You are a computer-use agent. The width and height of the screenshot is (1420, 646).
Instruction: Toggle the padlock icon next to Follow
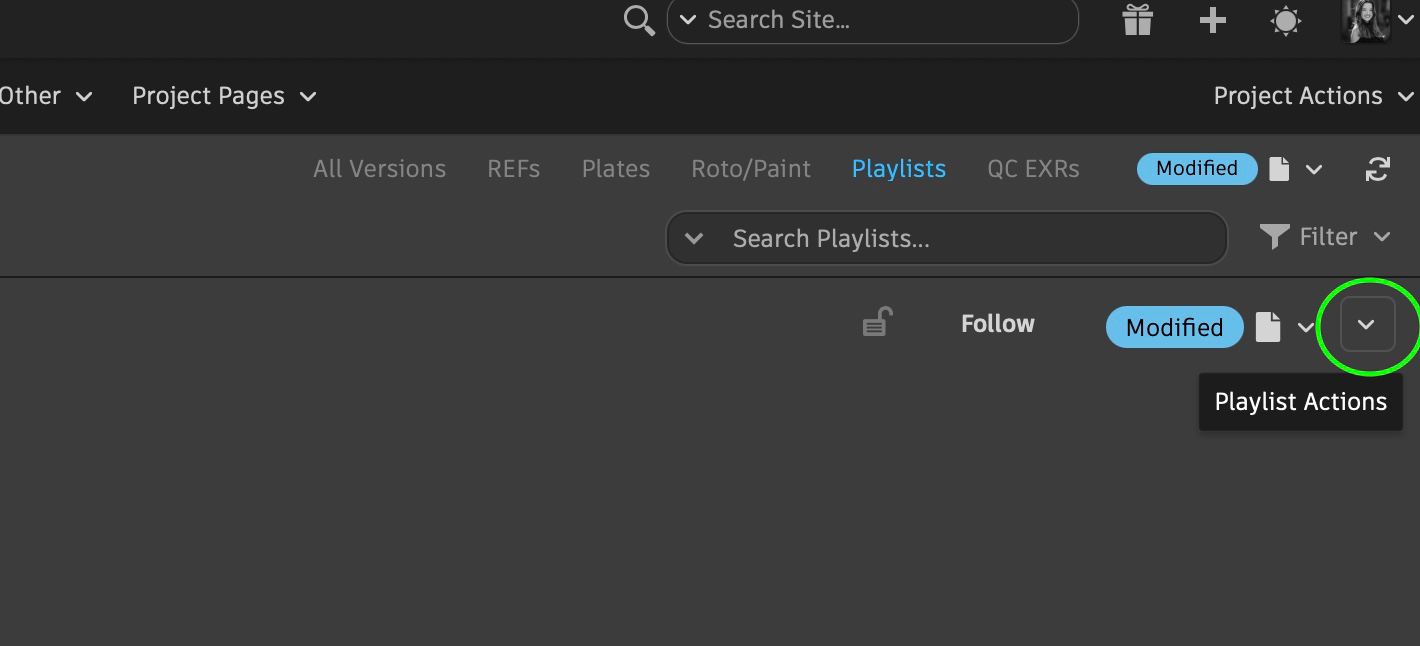point(877,323)
